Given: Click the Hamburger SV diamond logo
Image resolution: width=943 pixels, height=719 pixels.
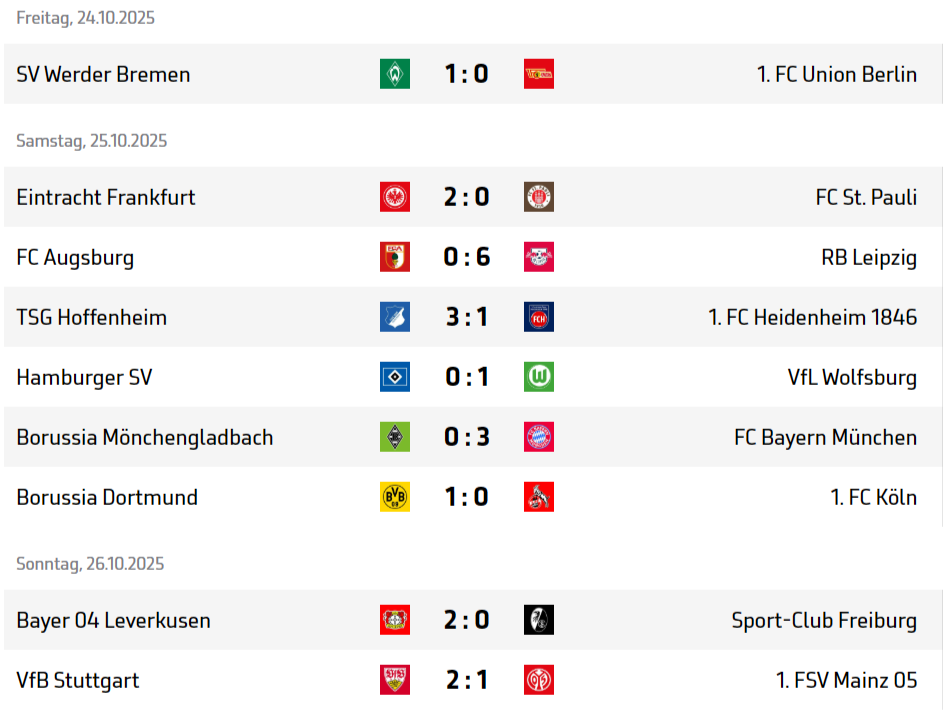Looking at the screenshot, I should [395, 377].
